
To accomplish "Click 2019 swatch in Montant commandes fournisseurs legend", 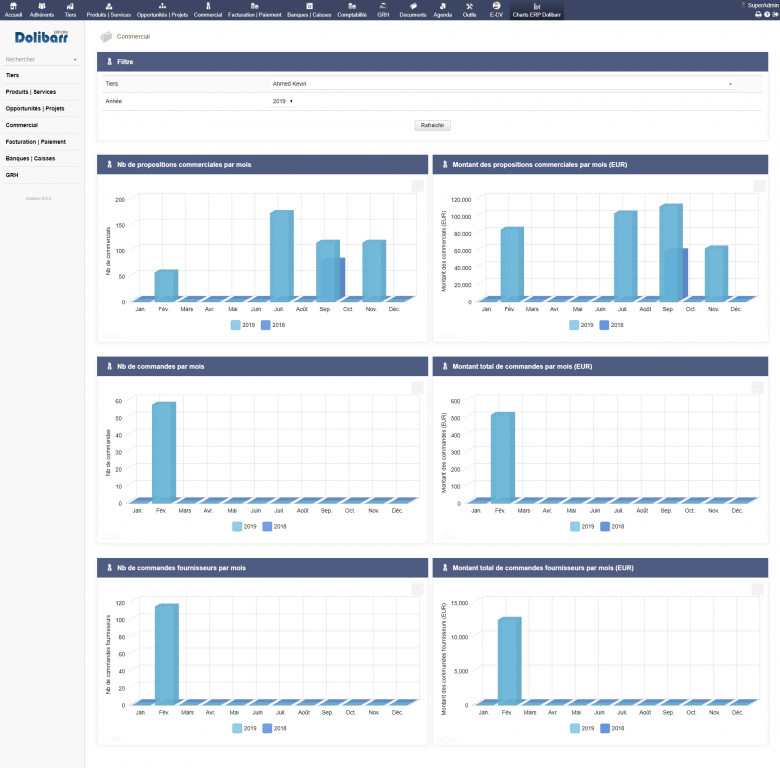I will (575, 728).
